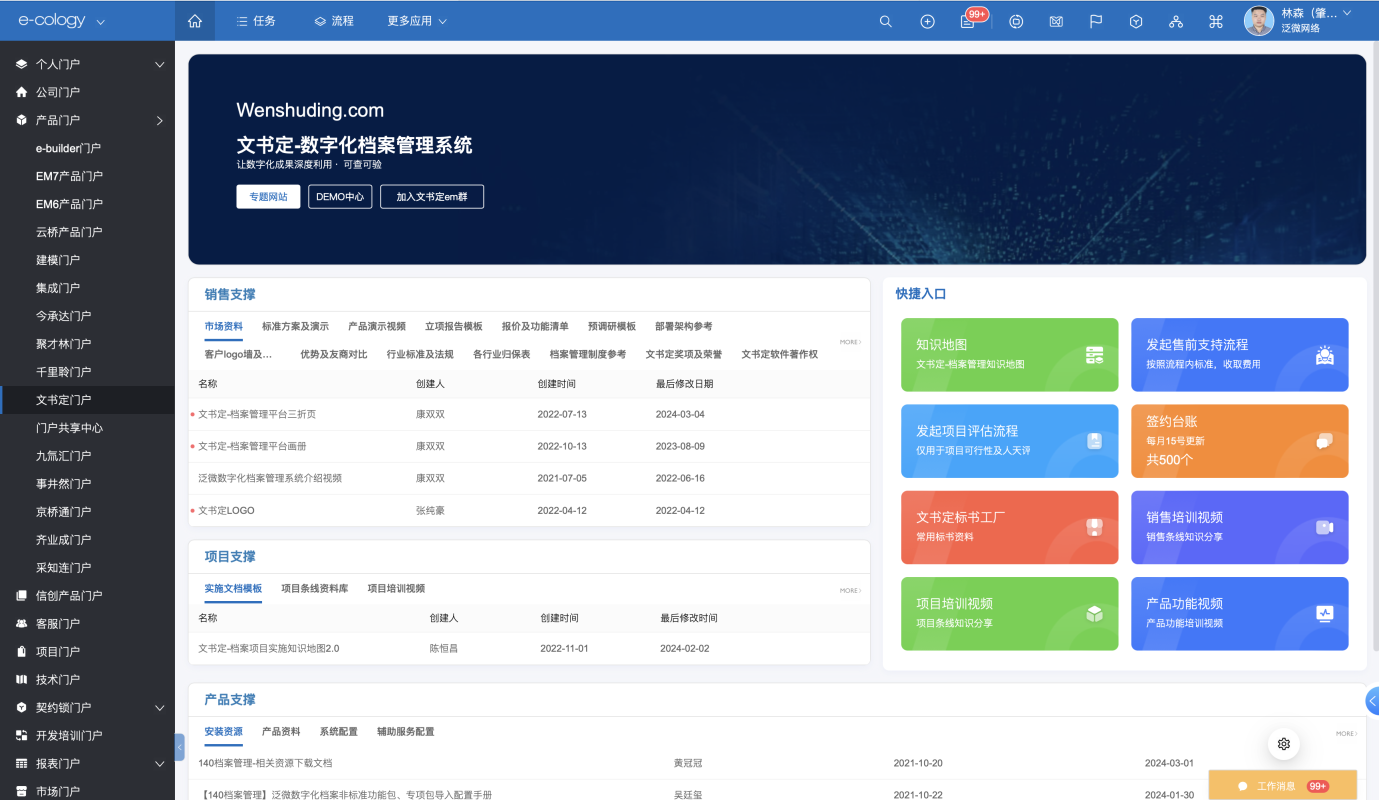Open the document icon with 99+ badge
Image resolution: width=1379 pixels, height=800 pixels.
pos(968,21)
